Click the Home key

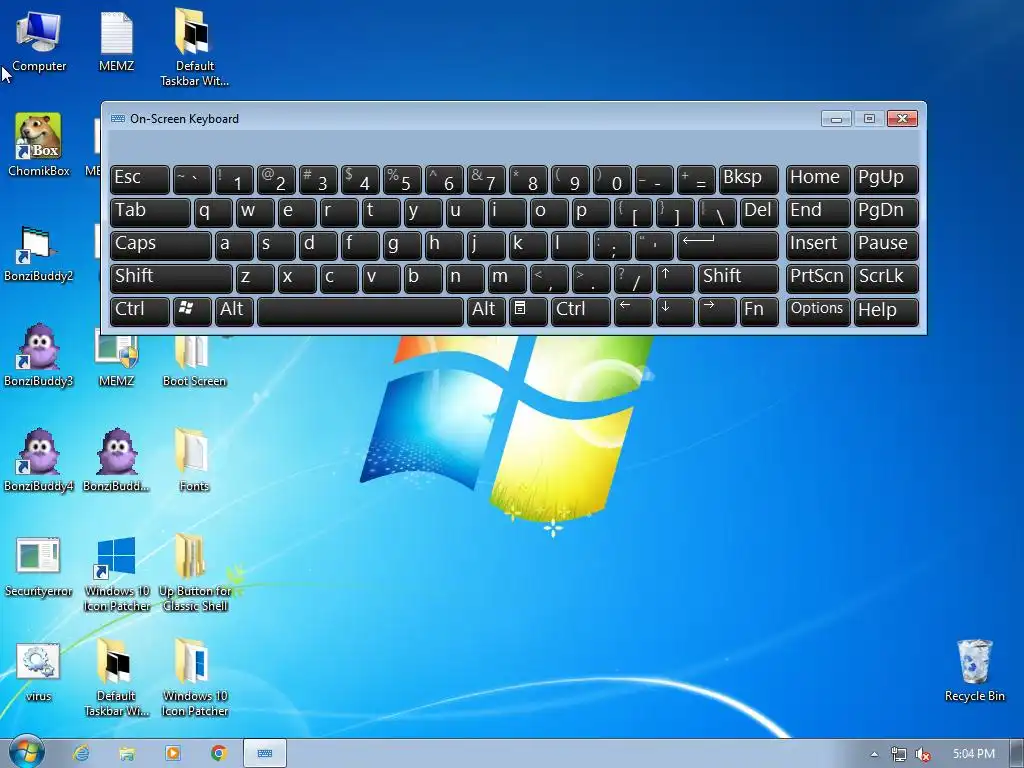coord(818,180)
